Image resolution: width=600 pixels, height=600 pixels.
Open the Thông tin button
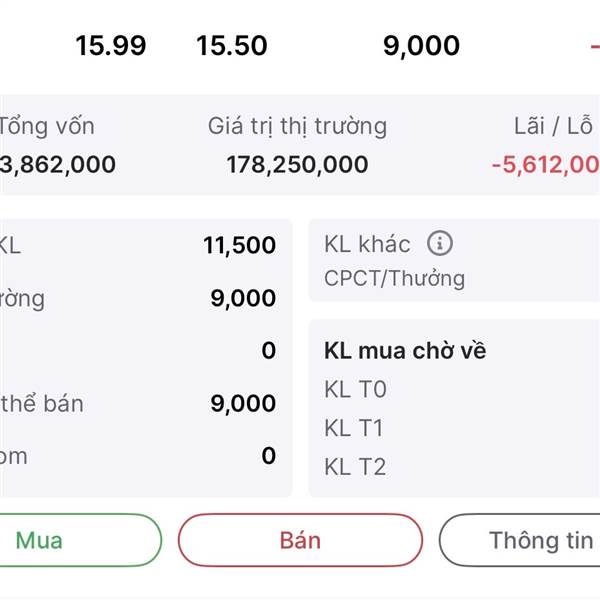(520, 540)
